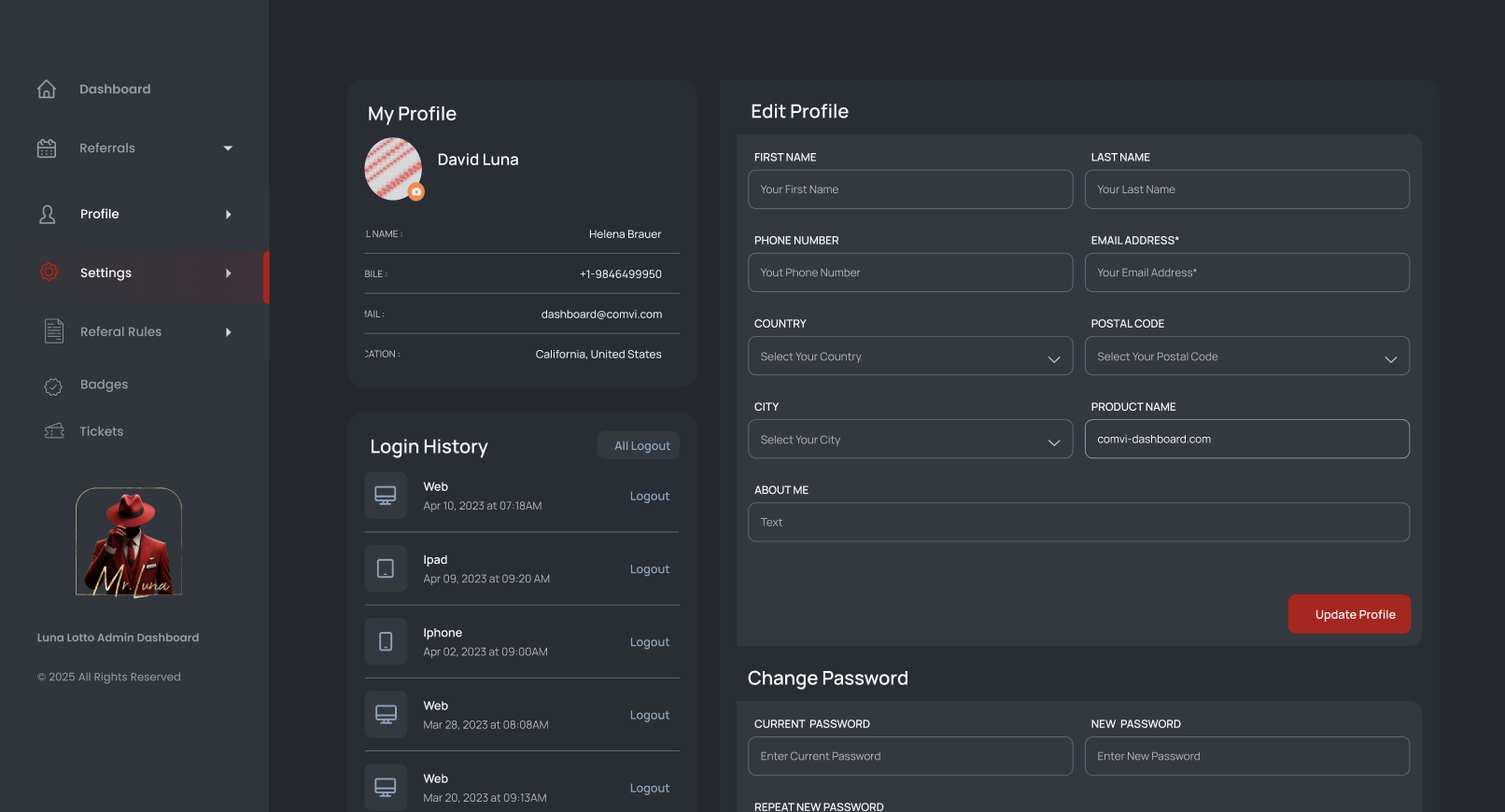Open the Select Your Postal Code dropdown
The image size is (1505, 812).
pyautogui.click(x=1245, y=357)
